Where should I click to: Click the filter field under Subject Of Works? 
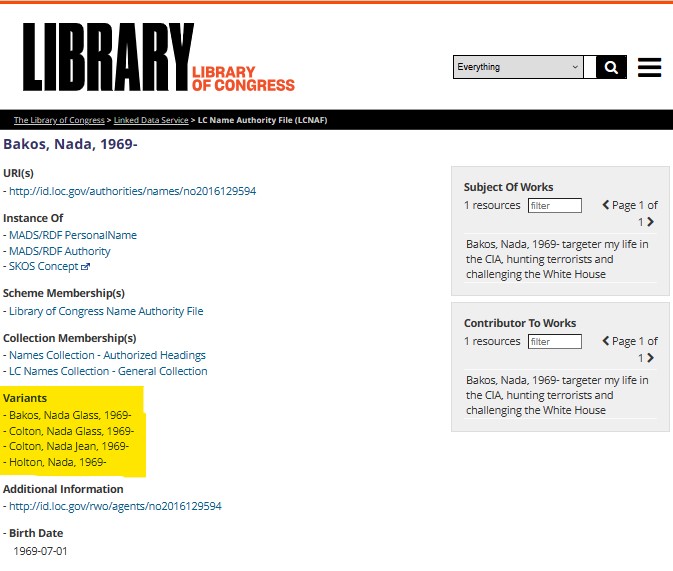point(555,206)
